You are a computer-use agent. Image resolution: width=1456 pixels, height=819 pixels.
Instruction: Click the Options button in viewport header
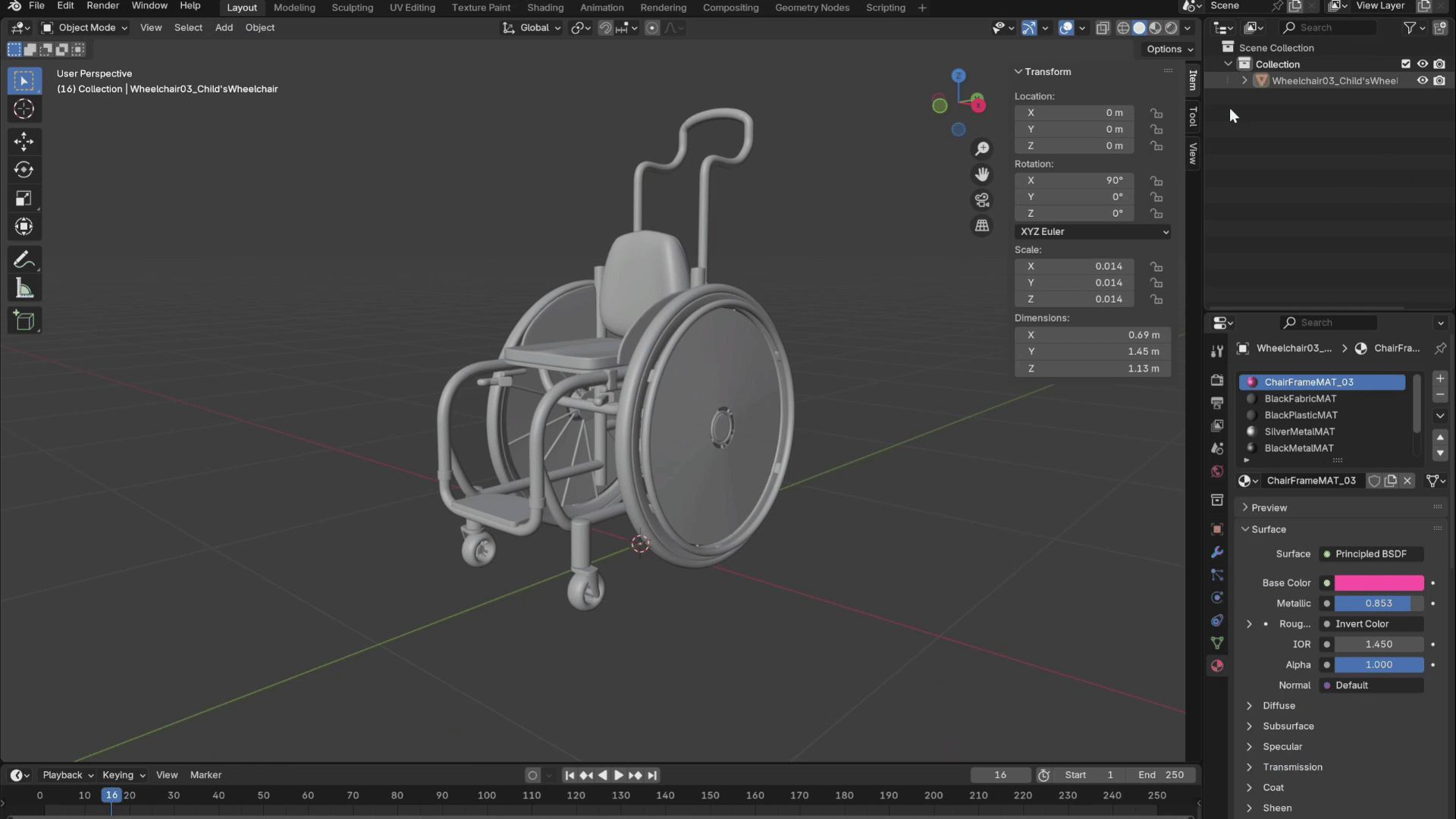[x=1169, y=49]
